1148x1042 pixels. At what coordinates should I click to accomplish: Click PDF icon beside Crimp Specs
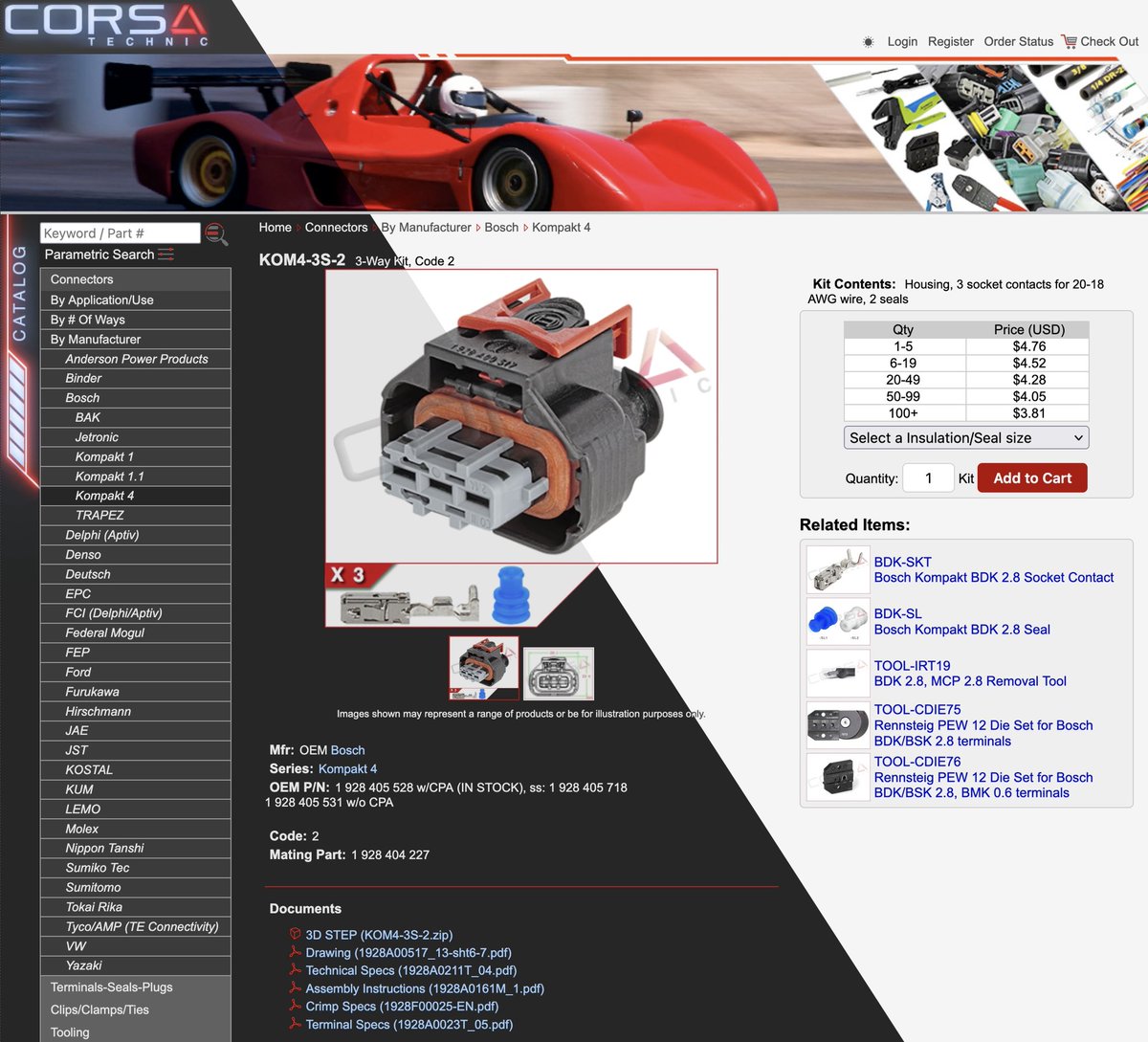click(296, 1006)
